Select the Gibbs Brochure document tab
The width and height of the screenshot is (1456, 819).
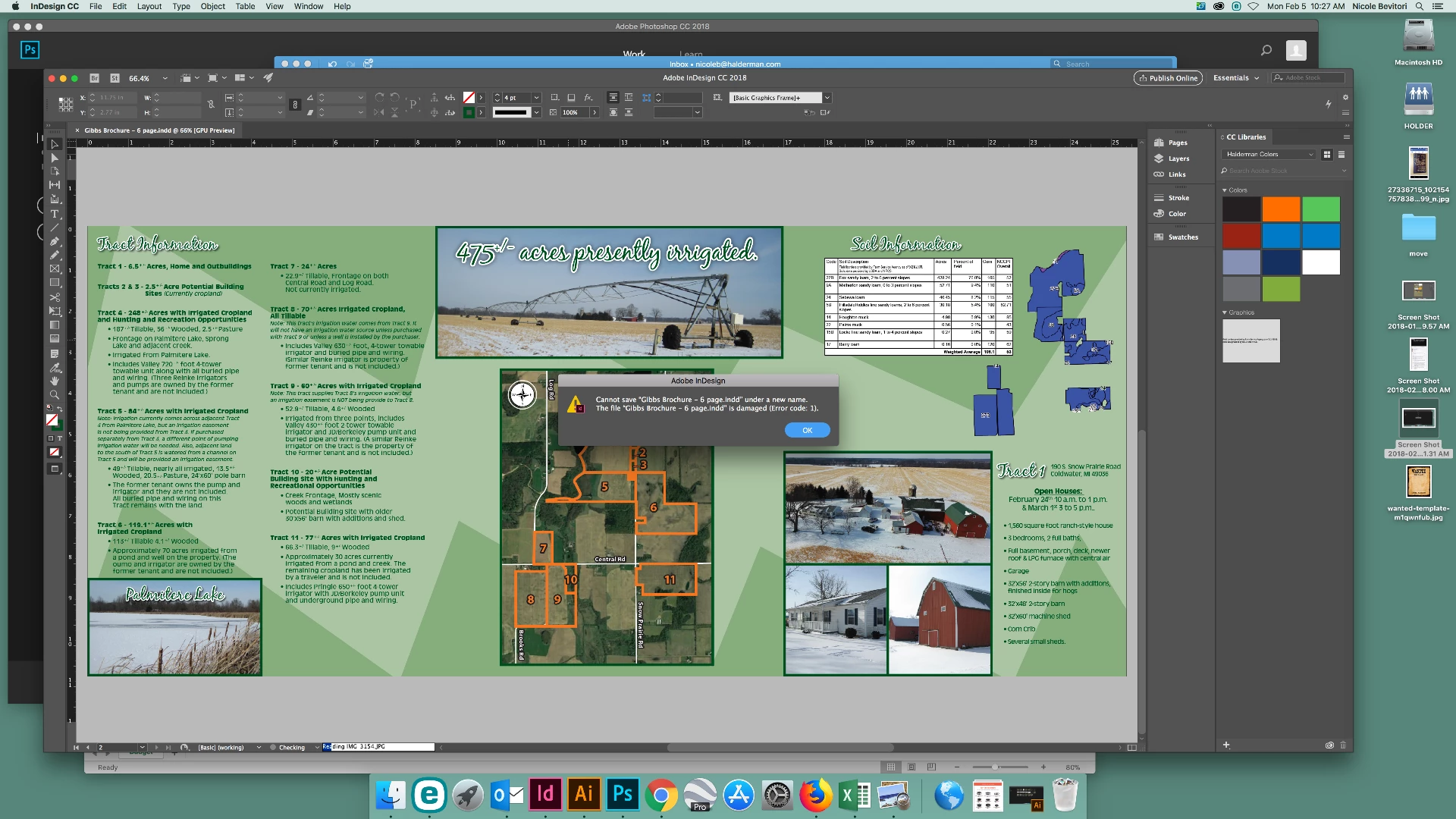click(x=159, y=130)
